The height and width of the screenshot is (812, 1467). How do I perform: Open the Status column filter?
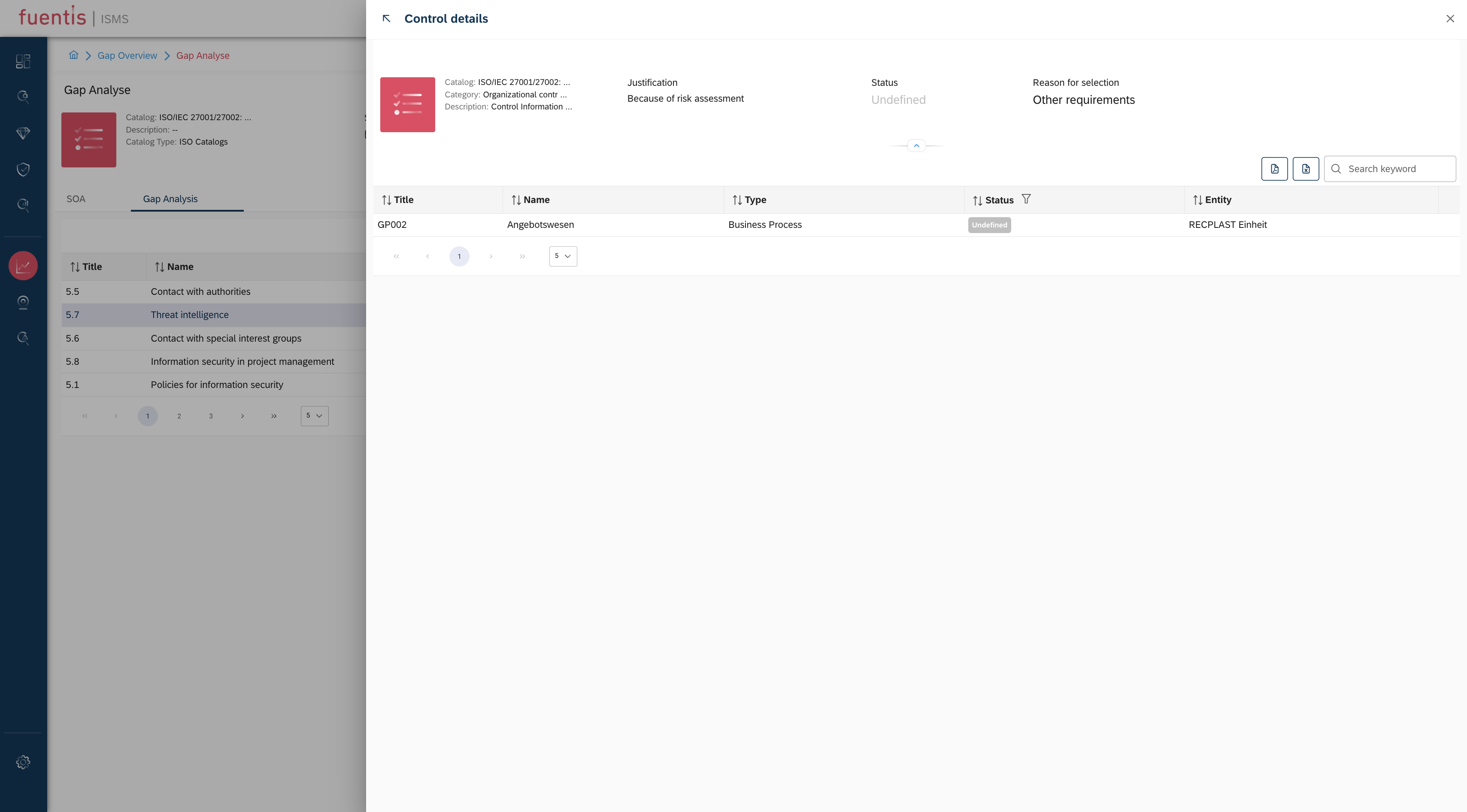coord(1026,199)
